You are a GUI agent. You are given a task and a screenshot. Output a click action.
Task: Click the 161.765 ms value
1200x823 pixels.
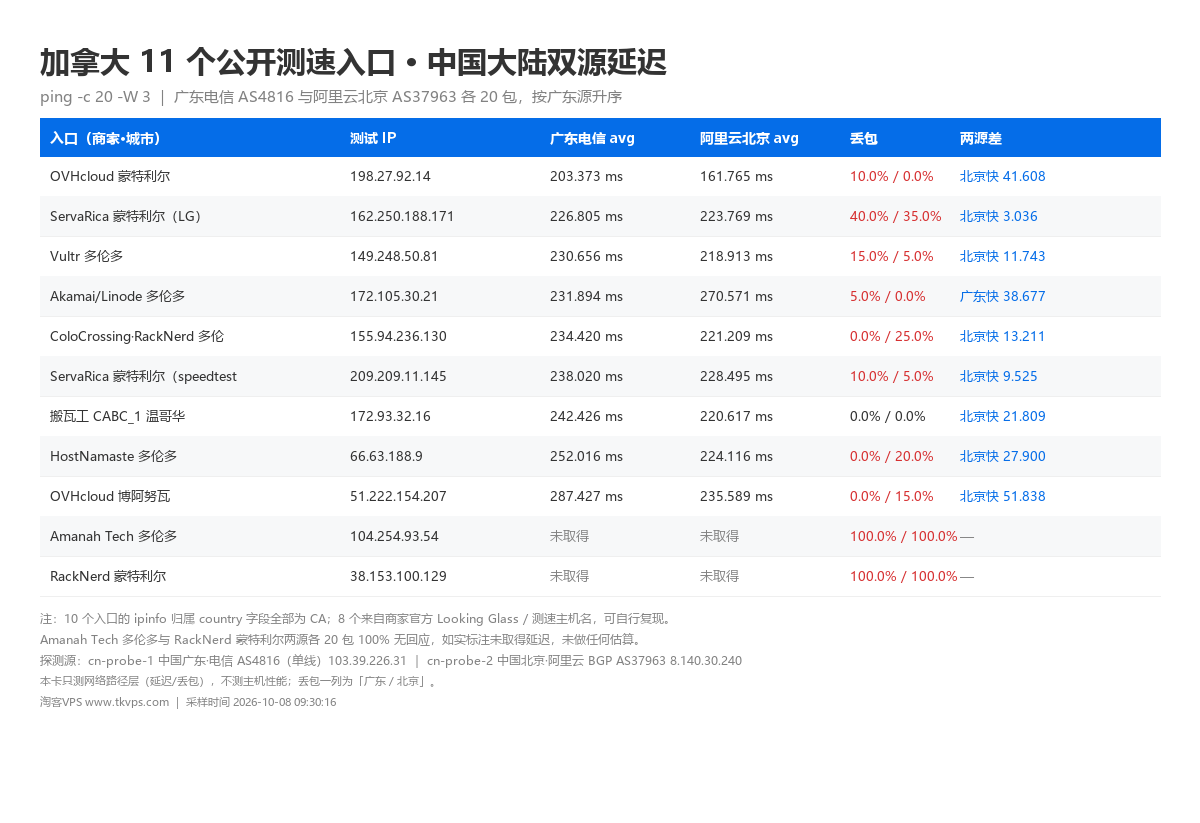point(736,176)
